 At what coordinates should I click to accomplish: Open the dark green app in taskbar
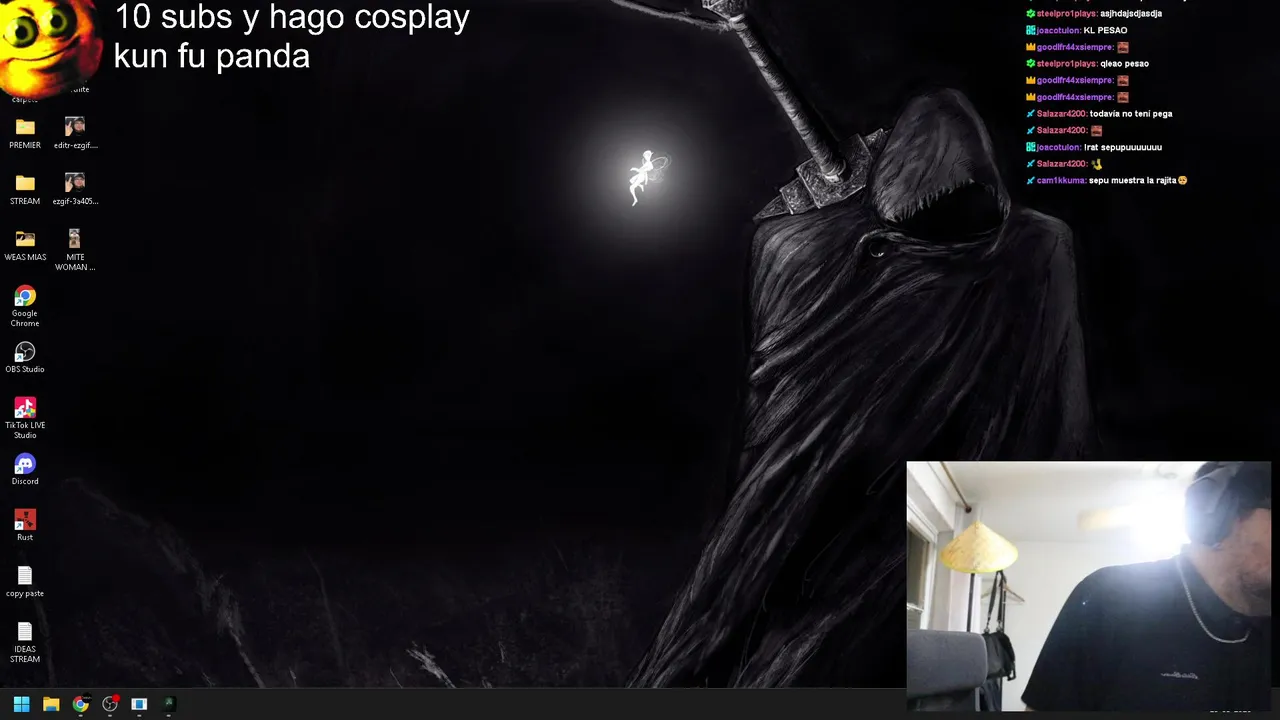point(169,704)
